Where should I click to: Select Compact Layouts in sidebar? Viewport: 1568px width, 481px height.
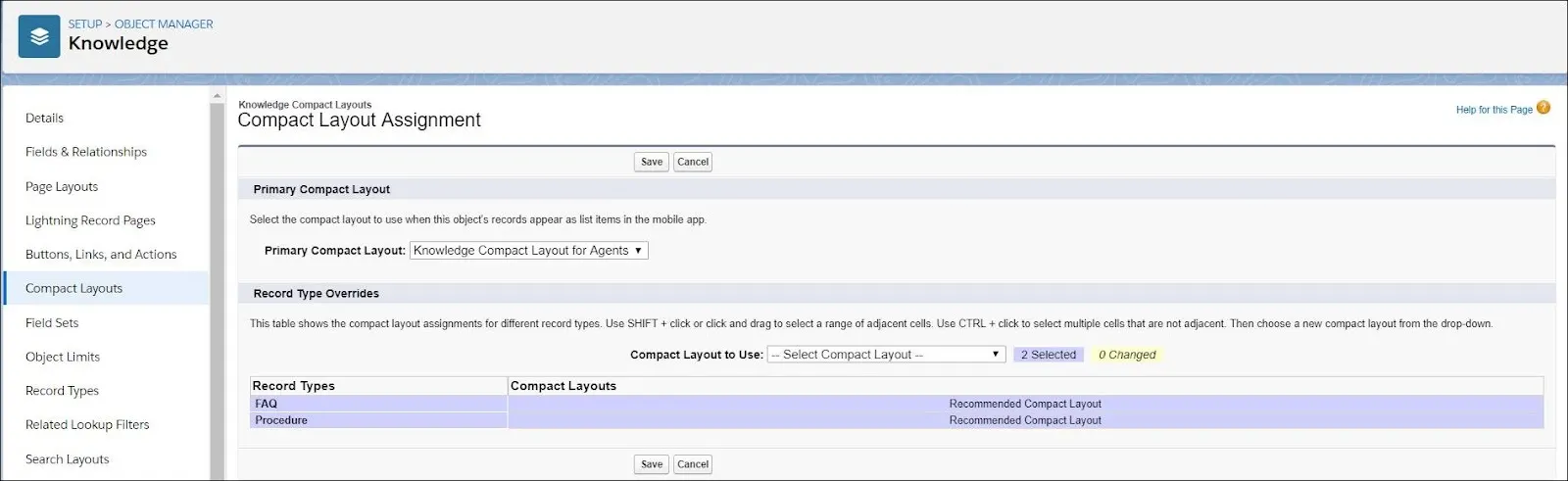[74, 288]
